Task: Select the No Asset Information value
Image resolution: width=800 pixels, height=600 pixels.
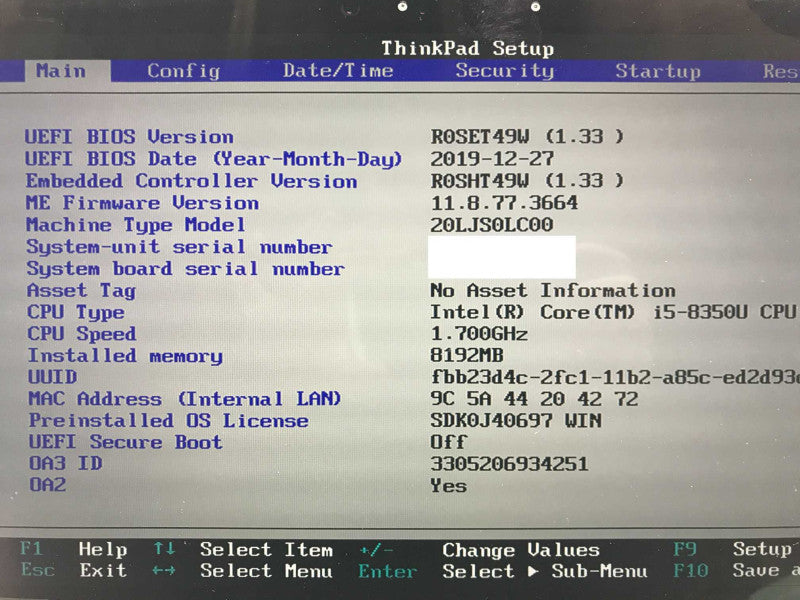Action: (x=553, y=290)
